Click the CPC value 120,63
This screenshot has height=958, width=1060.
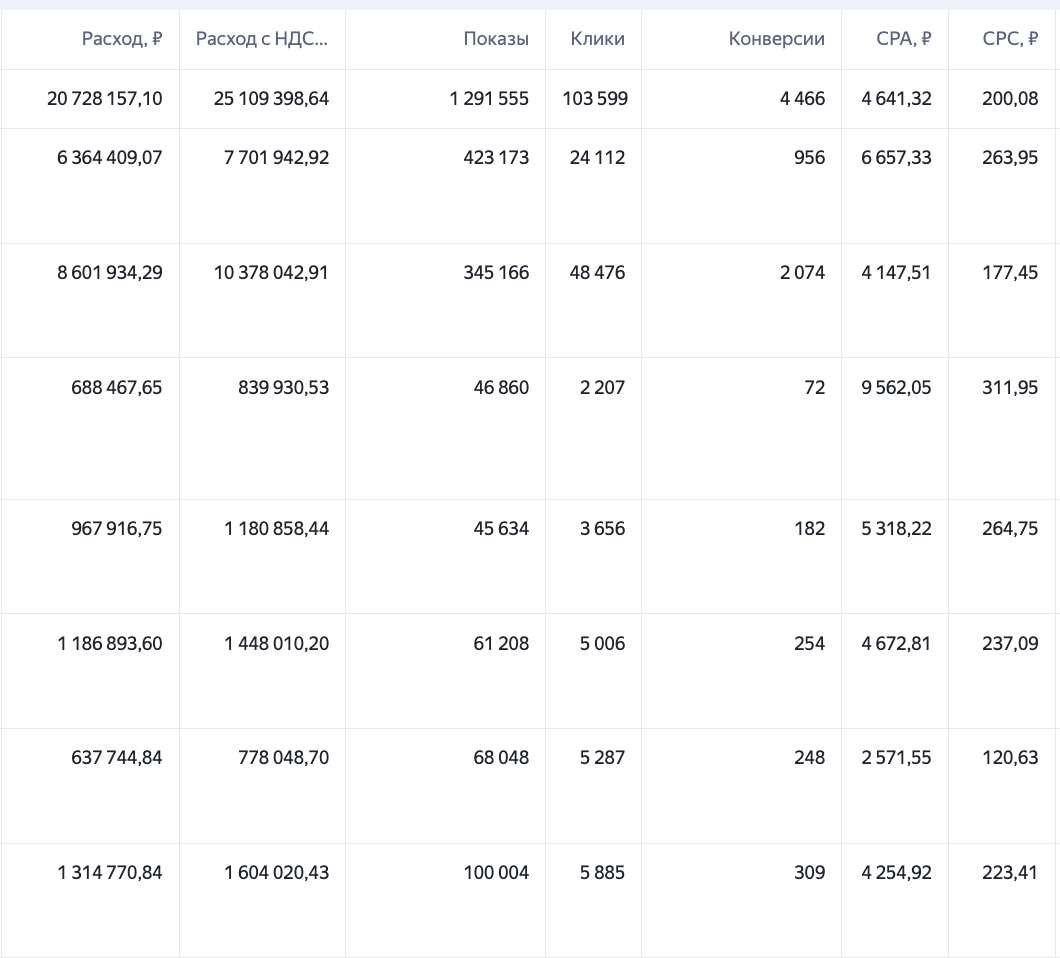1010,758
